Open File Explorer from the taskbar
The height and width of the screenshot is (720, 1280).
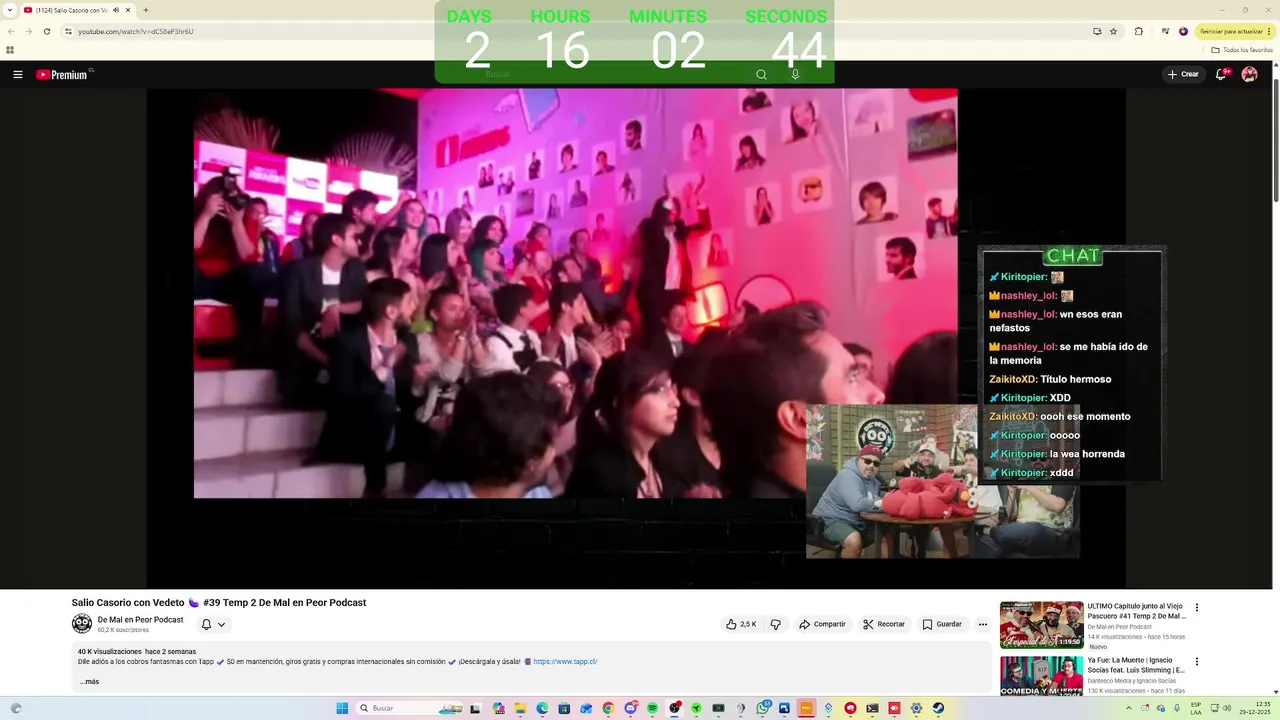coord(519,708)
